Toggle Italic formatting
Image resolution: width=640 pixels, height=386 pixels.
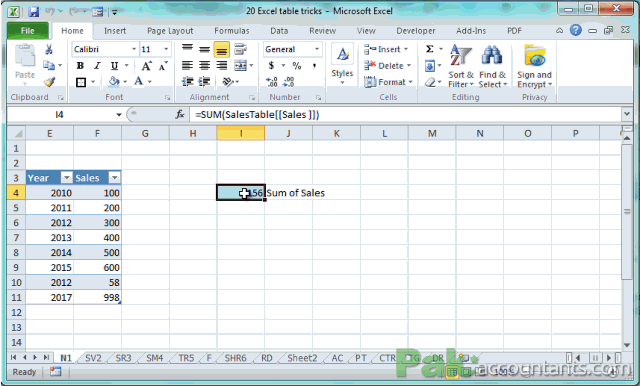point(97,66)
